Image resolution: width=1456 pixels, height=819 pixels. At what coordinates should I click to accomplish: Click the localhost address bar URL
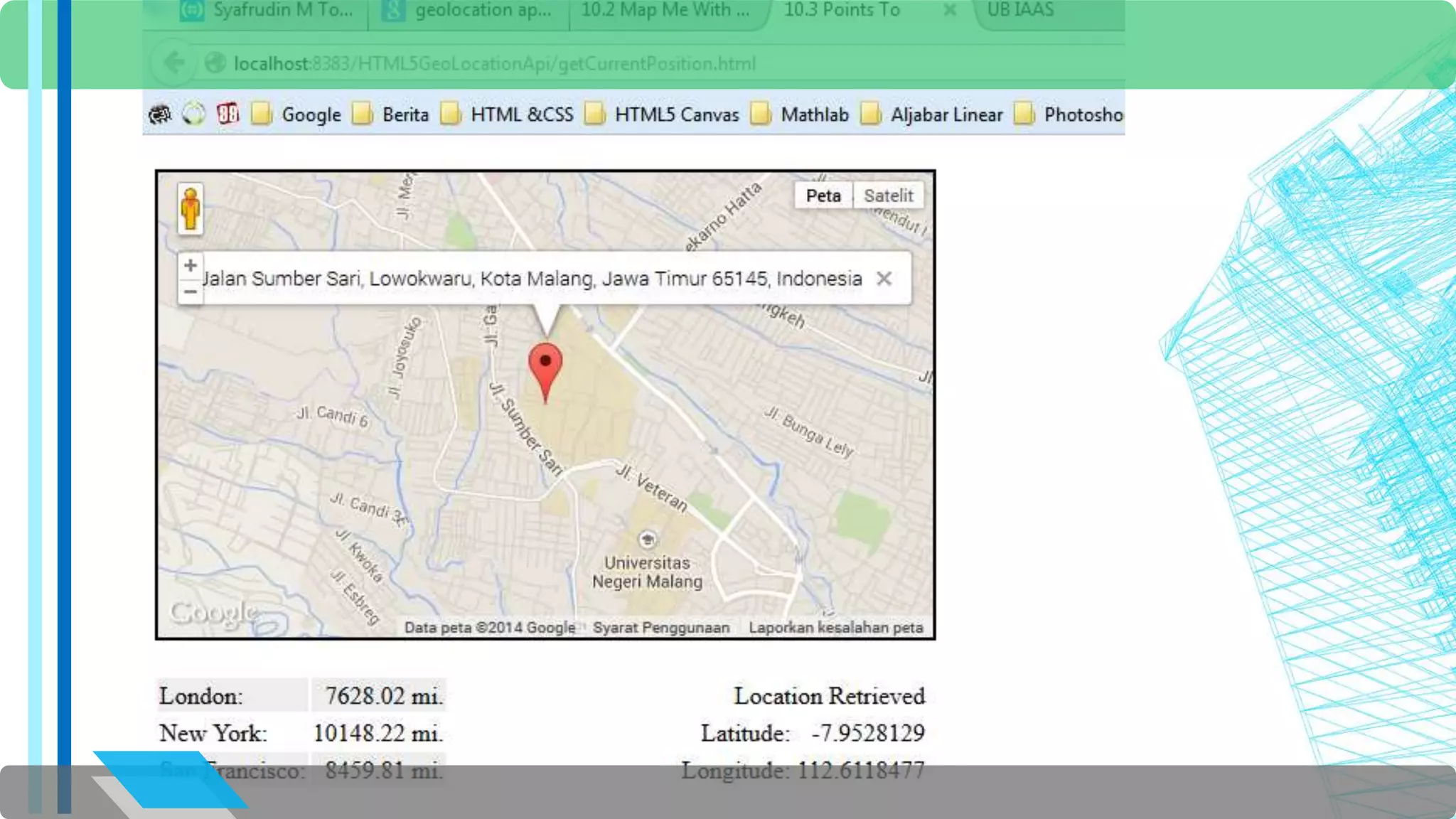point(494,64)
